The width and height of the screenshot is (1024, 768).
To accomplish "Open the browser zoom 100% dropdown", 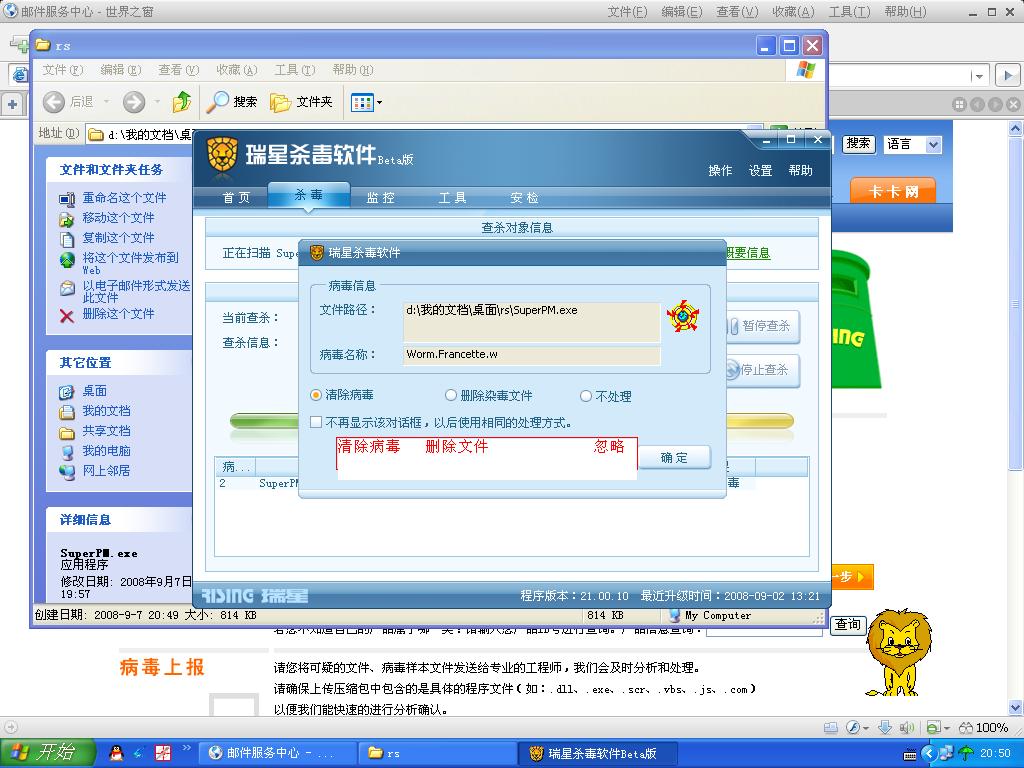I will [983, 728].
